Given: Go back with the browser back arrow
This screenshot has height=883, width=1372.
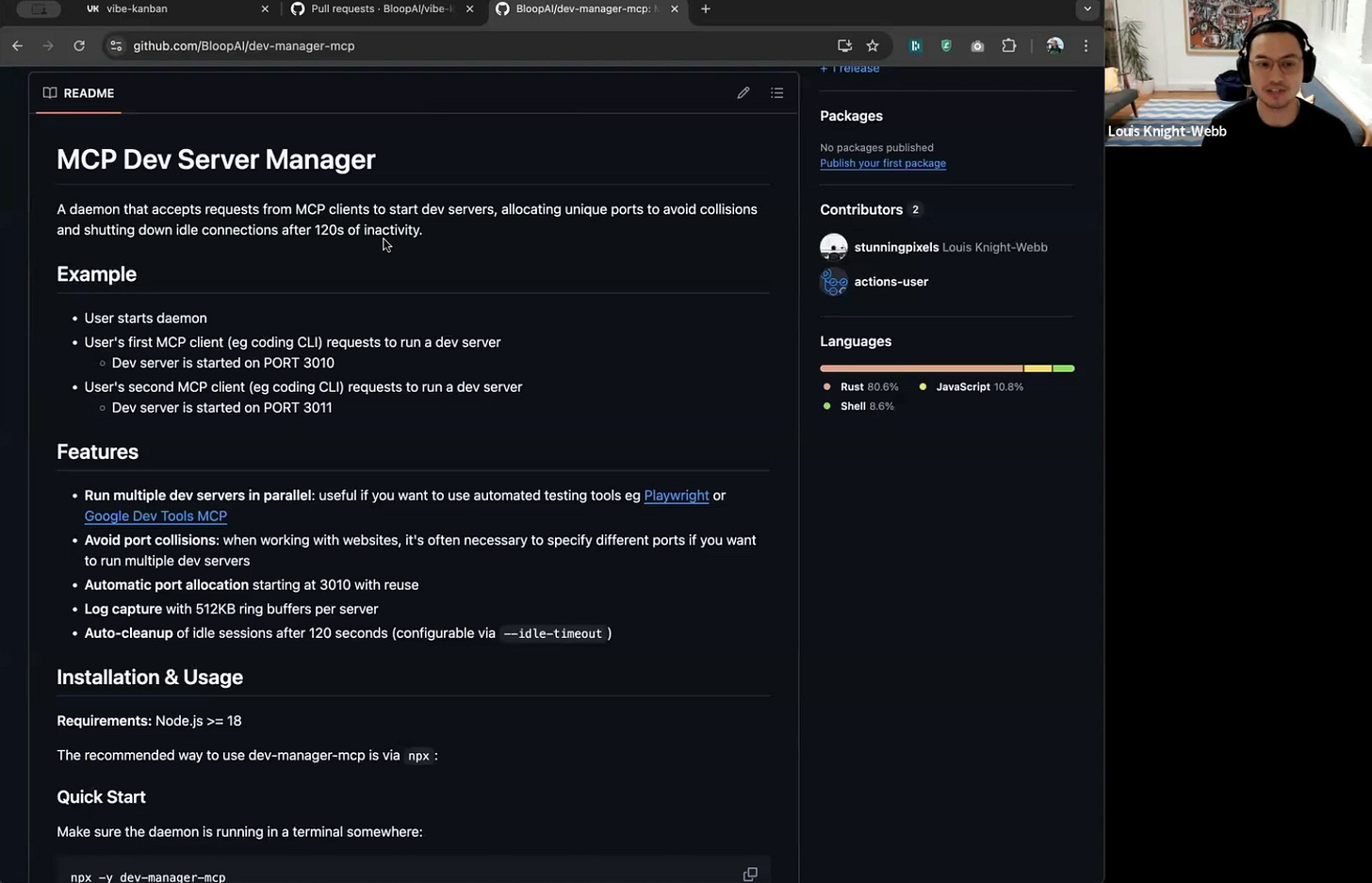Looking at the screenshot, I should coord(17,45).
